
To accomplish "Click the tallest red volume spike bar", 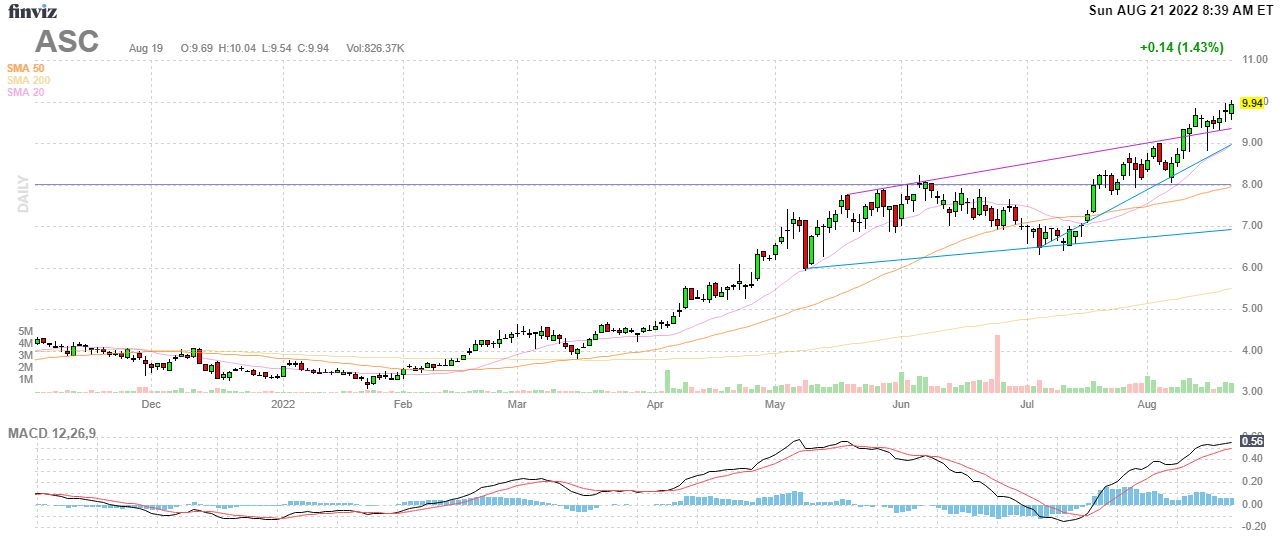I will (x=997, y=364).
